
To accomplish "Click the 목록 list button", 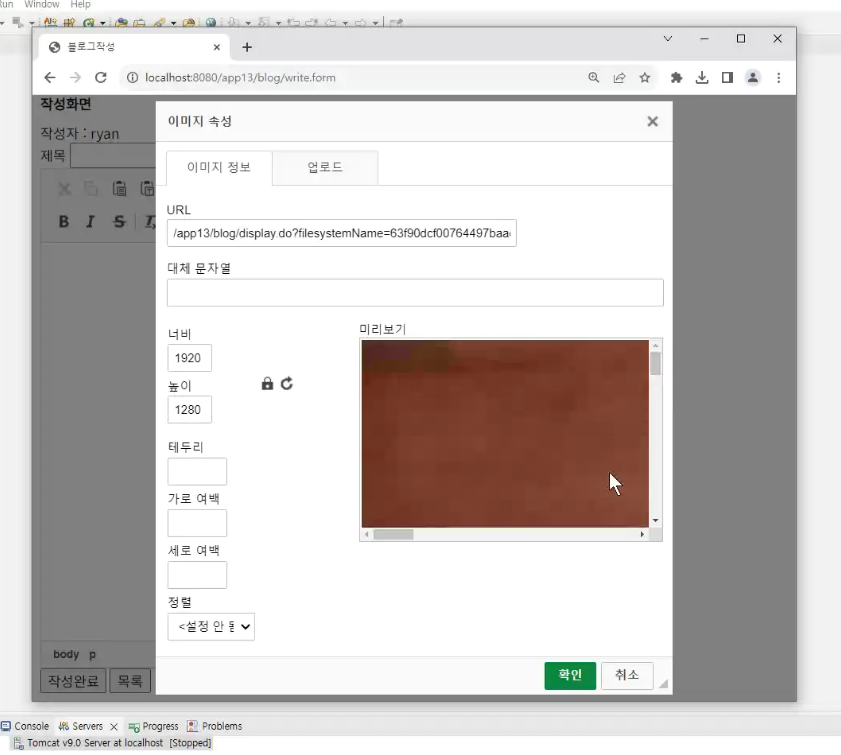I will click(130, 681).
